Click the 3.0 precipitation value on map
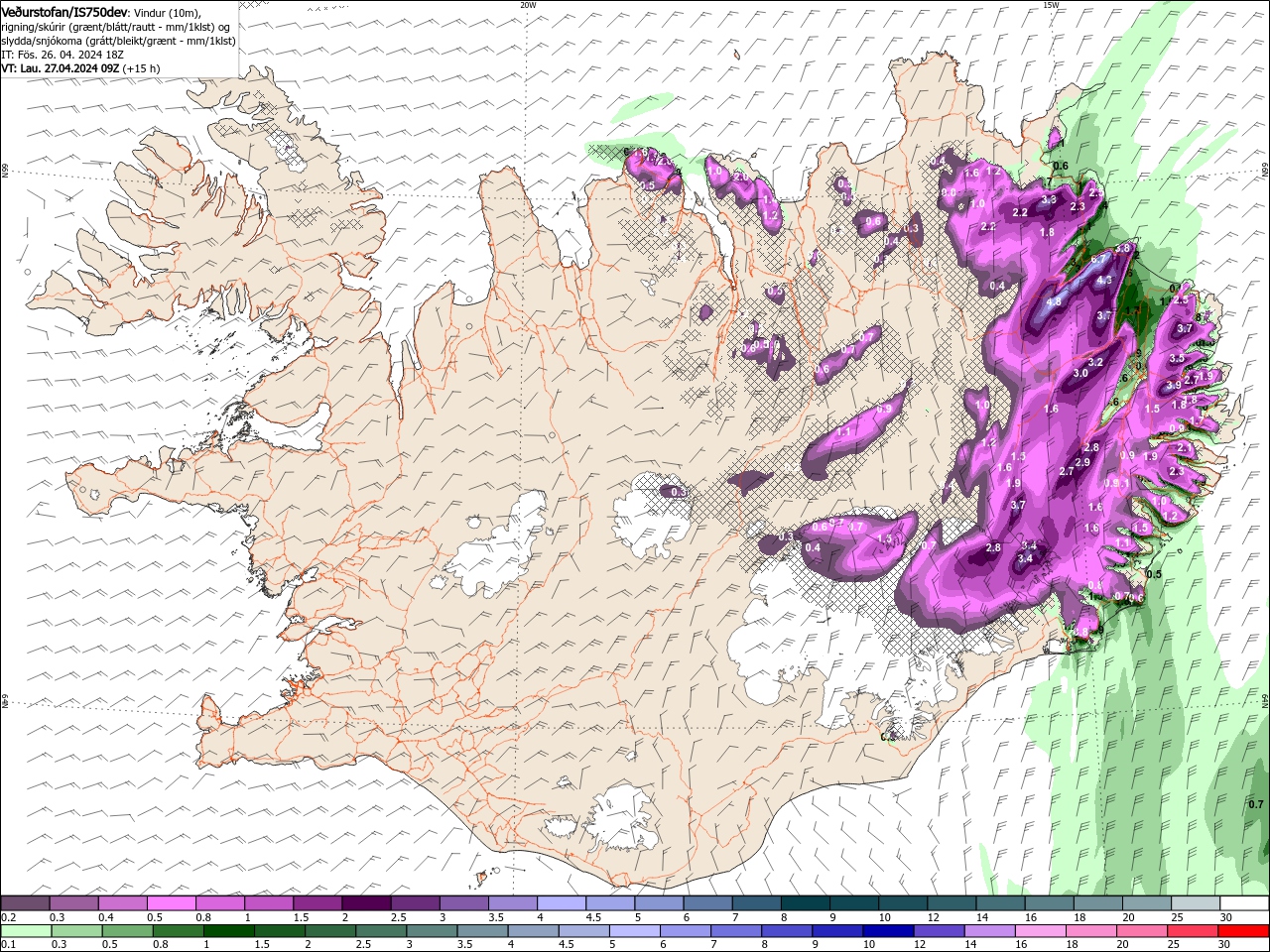This screenshot has width=1270, height=952. [1080, 373]
